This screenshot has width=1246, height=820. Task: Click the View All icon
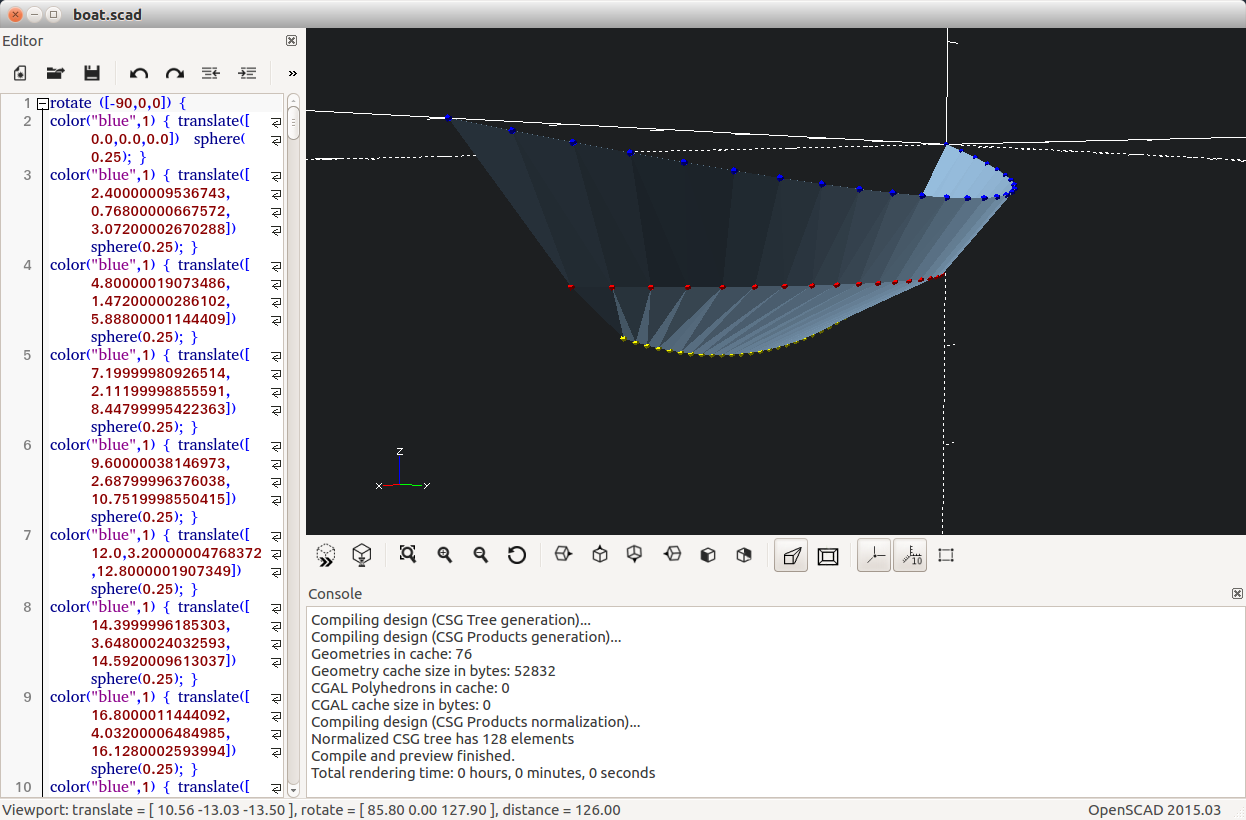tap(407, 555)
